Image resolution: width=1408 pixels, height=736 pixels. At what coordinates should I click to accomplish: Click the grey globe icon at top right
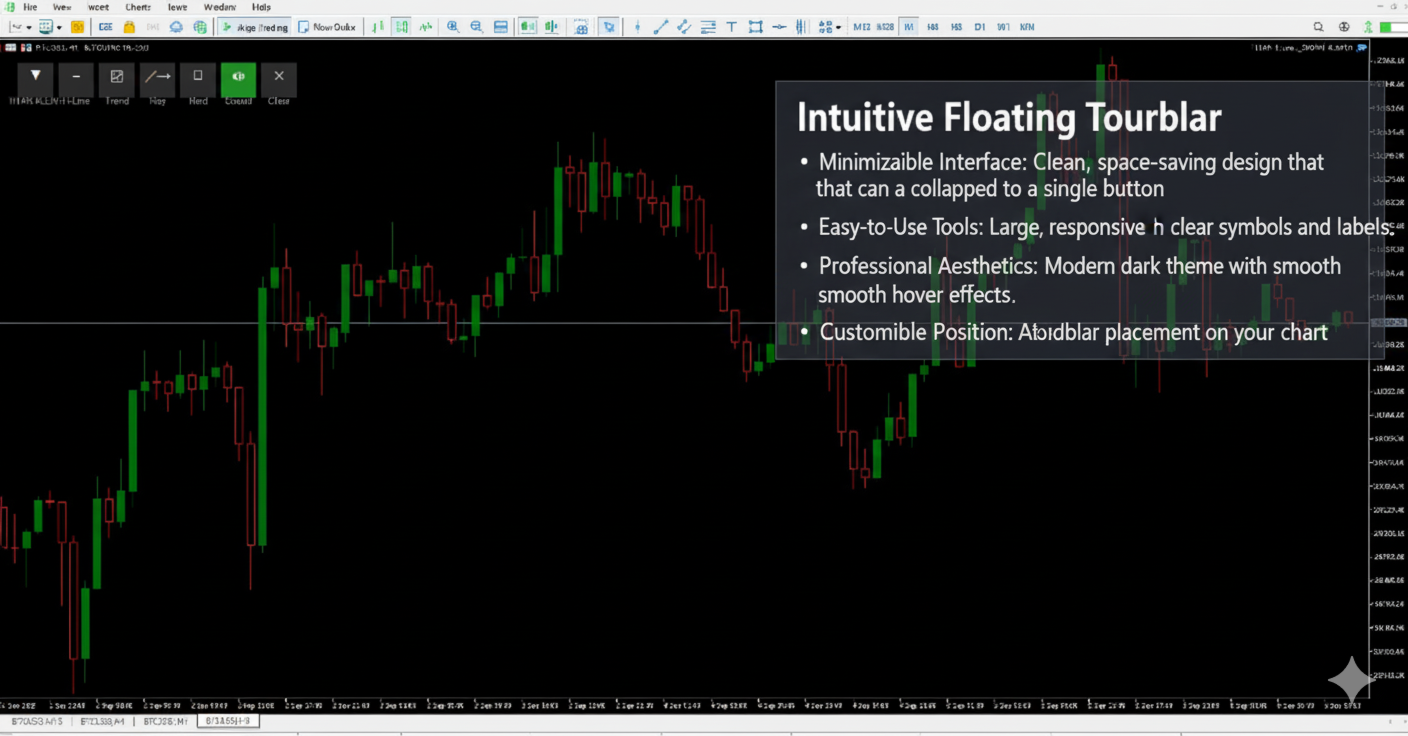click(1343, 27)
